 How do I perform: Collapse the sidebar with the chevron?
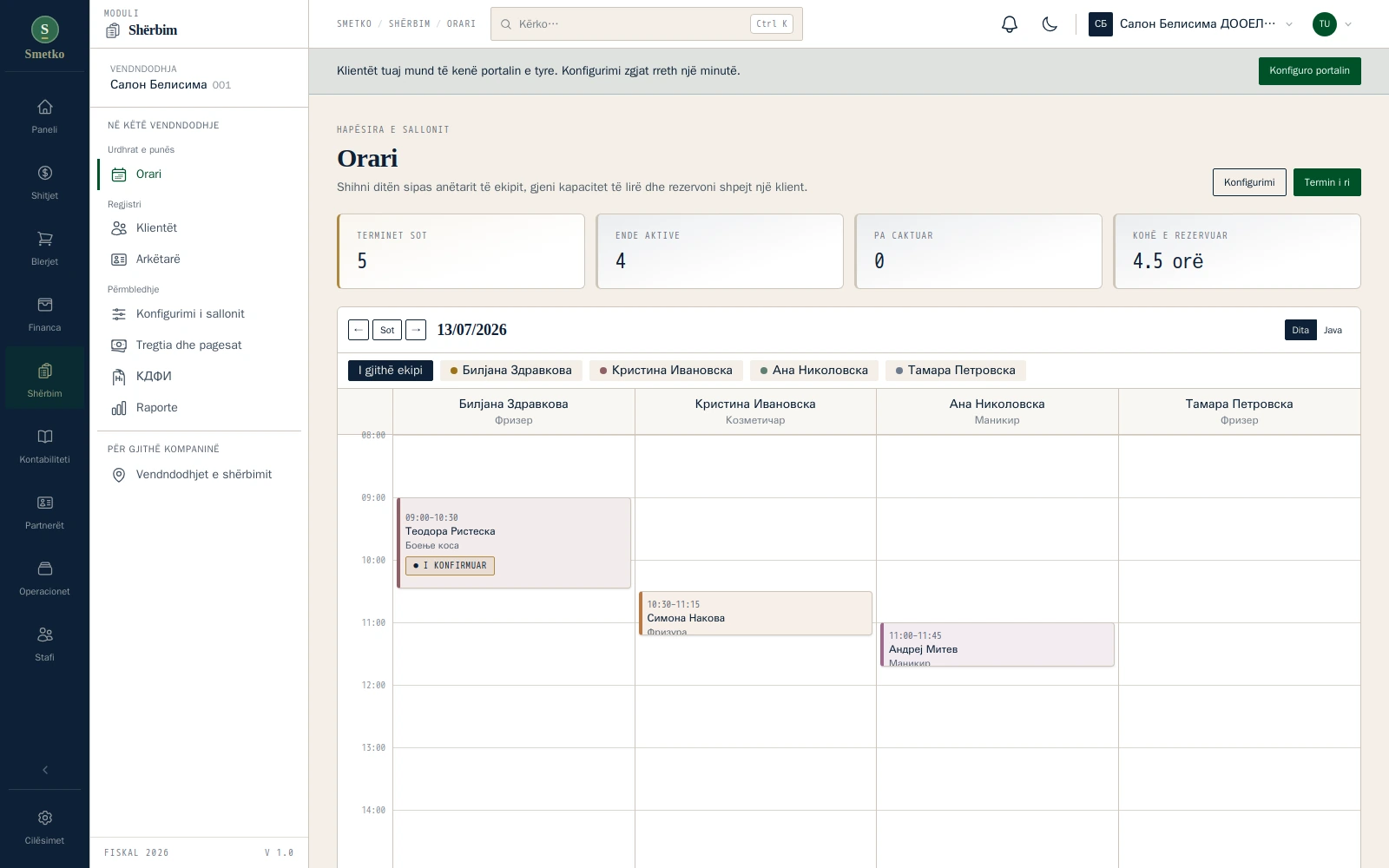coord(44,770)
